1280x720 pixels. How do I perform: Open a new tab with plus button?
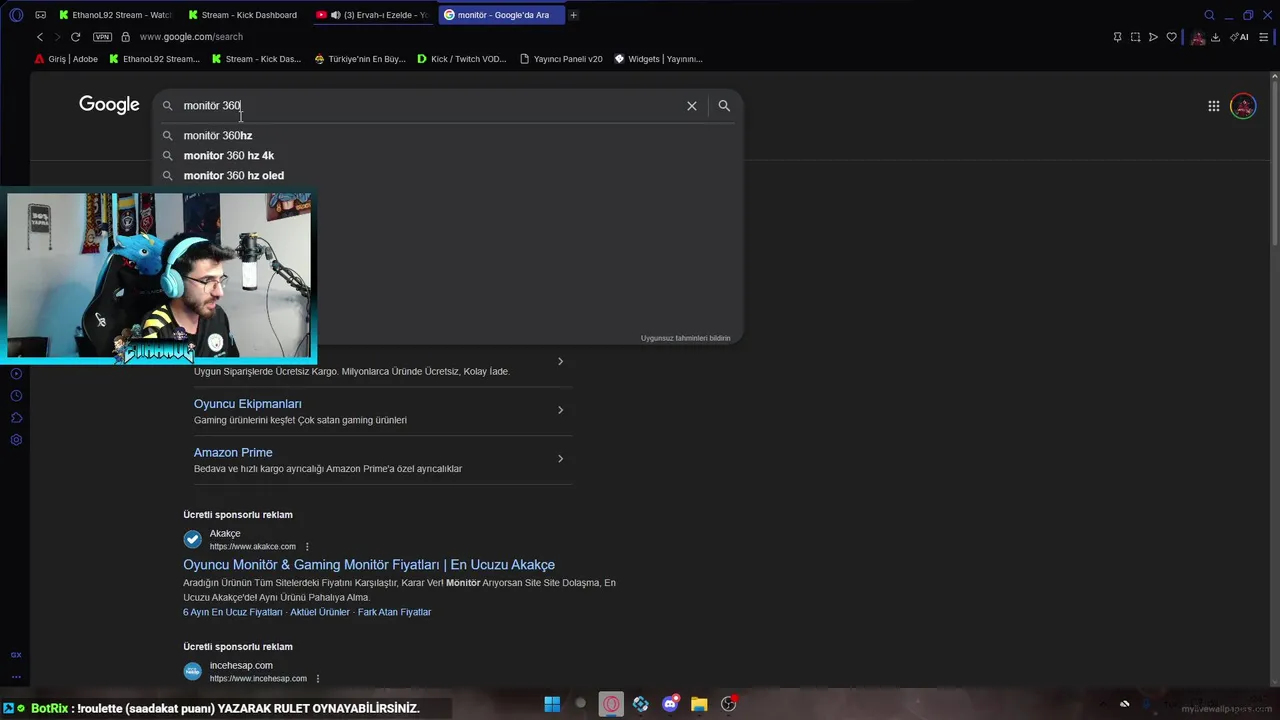(573, 15)
